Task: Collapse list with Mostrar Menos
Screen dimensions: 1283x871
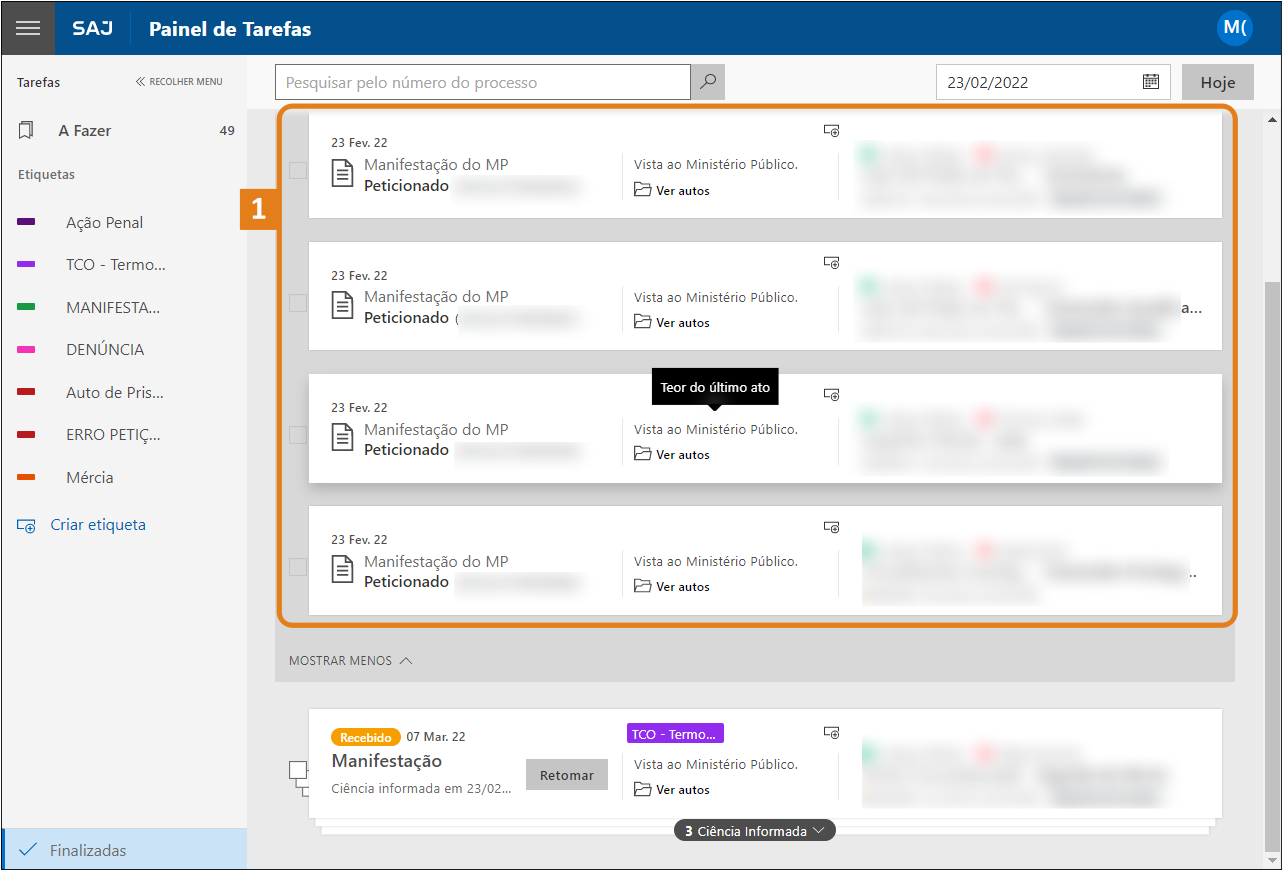Action: tap(350, 661)
